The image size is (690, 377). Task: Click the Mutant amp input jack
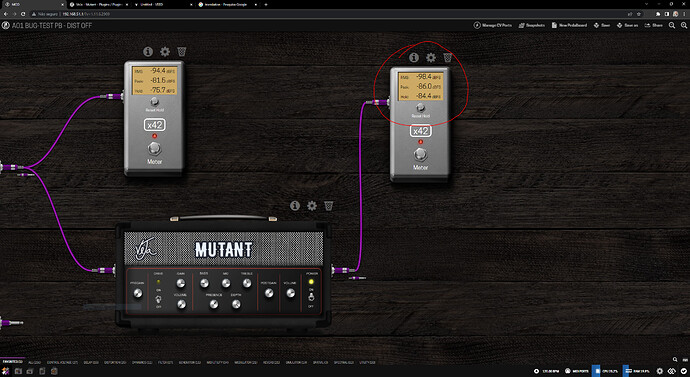(114, 270)
